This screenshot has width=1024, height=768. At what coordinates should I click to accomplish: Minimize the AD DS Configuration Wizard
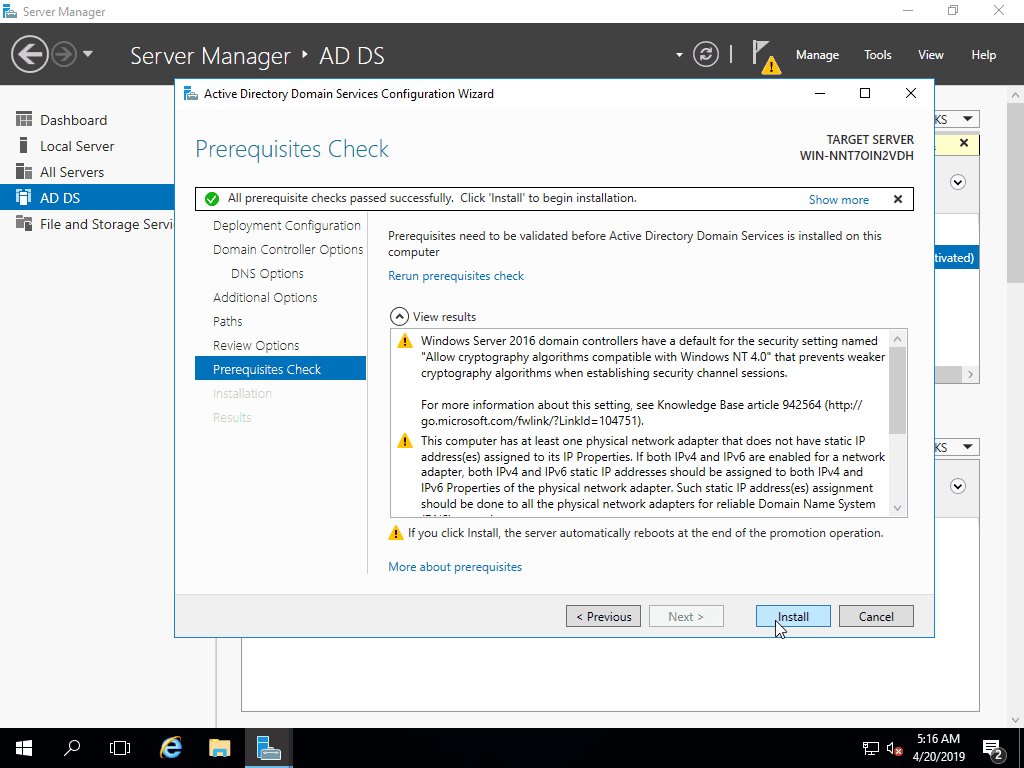820,93
